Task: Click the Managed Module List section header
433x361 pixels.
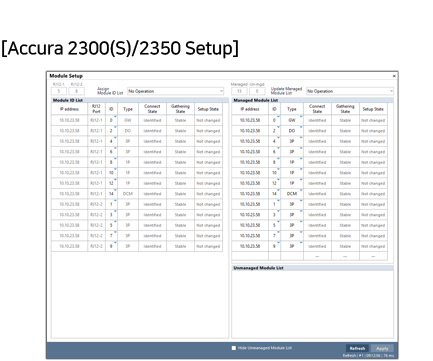Action: (x=312, y=100)
